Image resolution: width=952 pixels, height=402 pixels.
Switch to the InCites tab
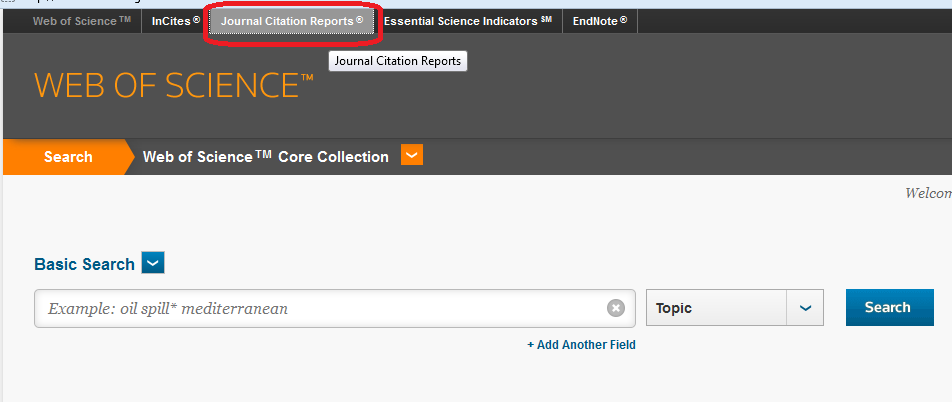[x=175, y=21]
